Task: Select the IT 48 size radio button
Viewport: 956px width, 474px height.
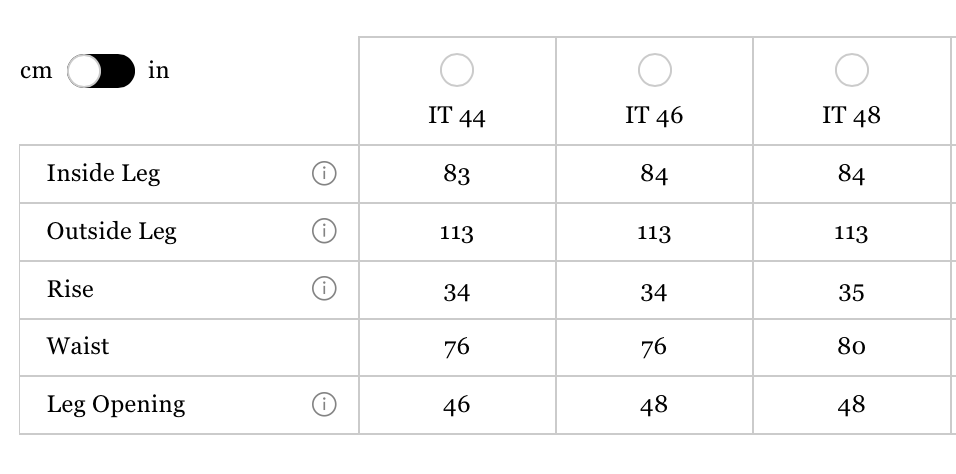Action: pos(851,70)
